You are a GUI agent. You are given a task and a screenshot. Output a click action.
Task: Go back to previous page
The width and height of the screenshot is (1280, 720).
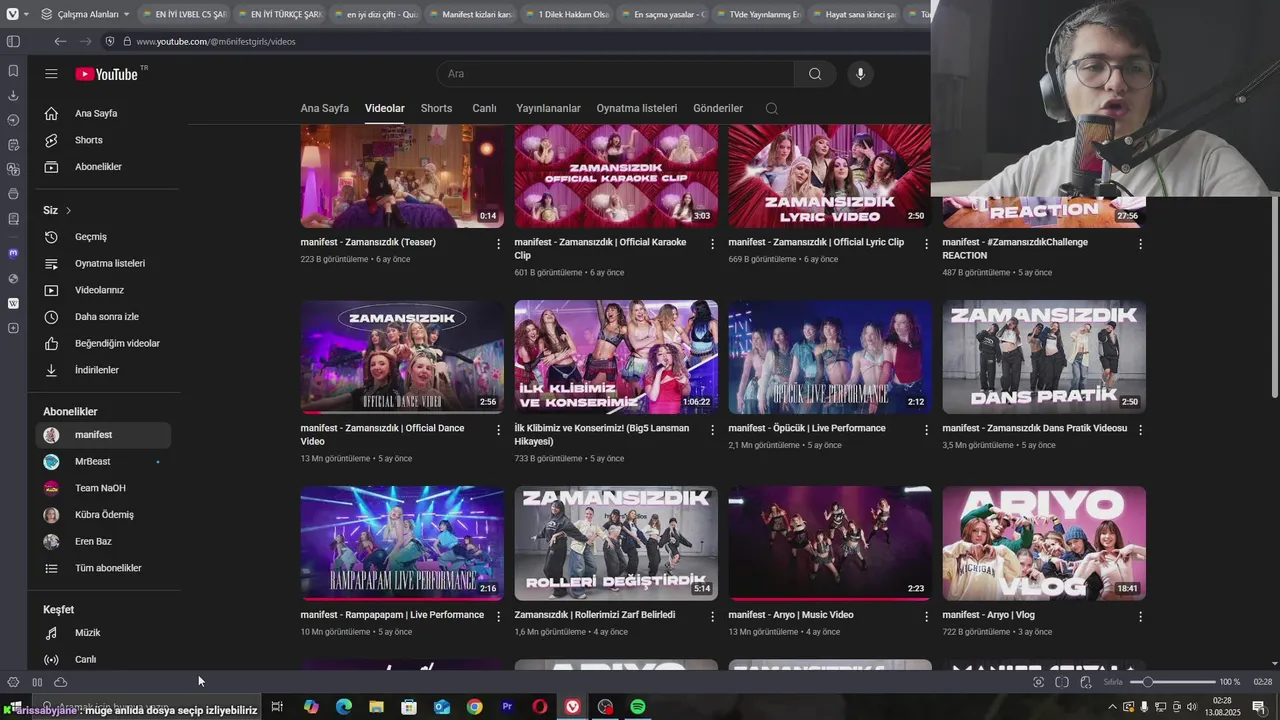pos(60,41)
